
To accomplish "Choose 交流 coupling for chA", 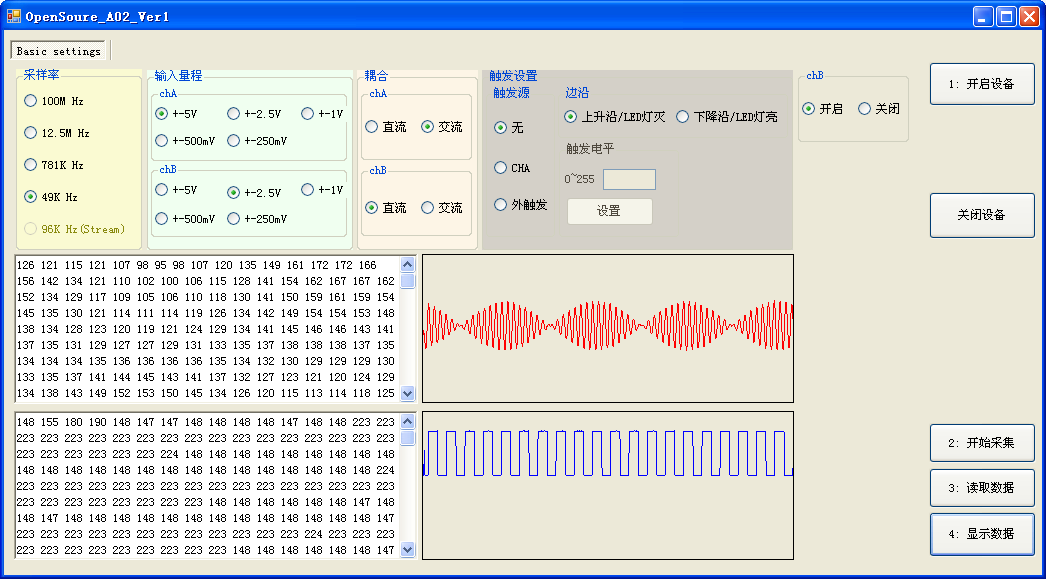I will tap(442, 127).
